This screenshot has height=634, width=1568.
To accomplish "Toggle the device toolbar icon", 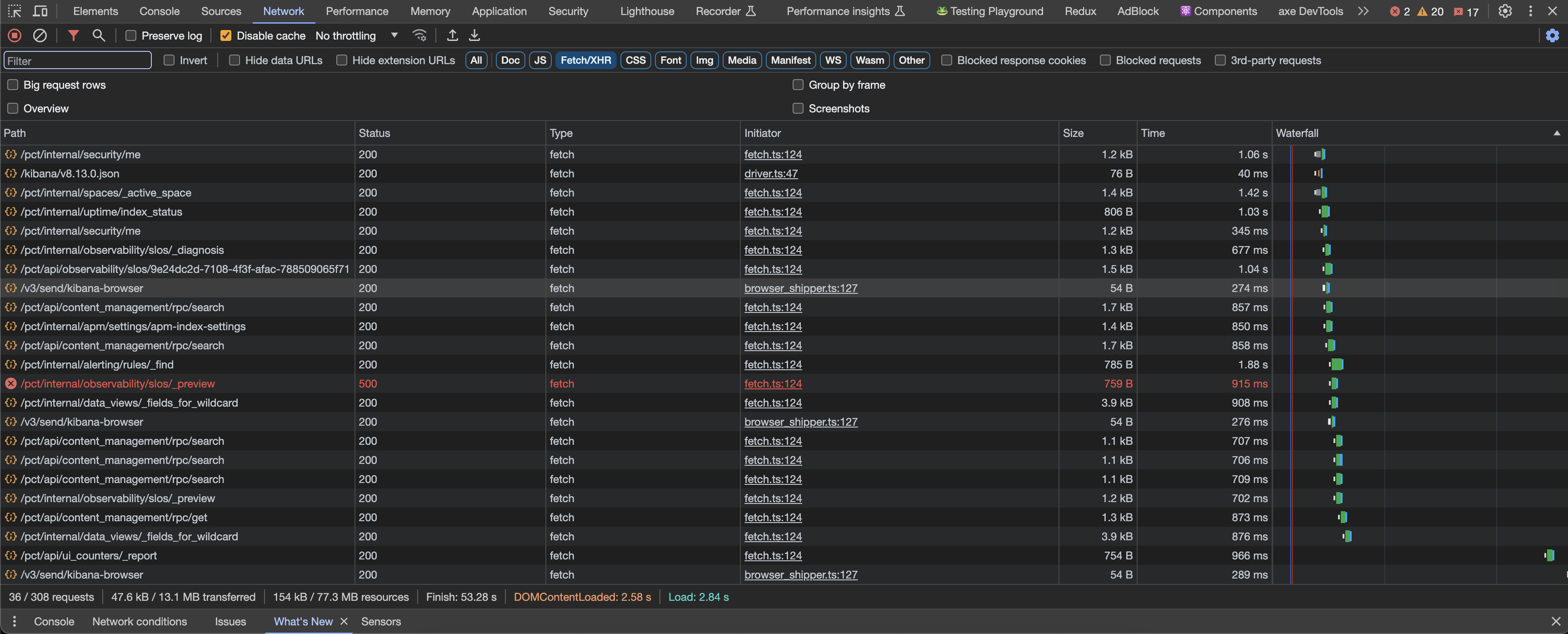I will coord(40,11).
